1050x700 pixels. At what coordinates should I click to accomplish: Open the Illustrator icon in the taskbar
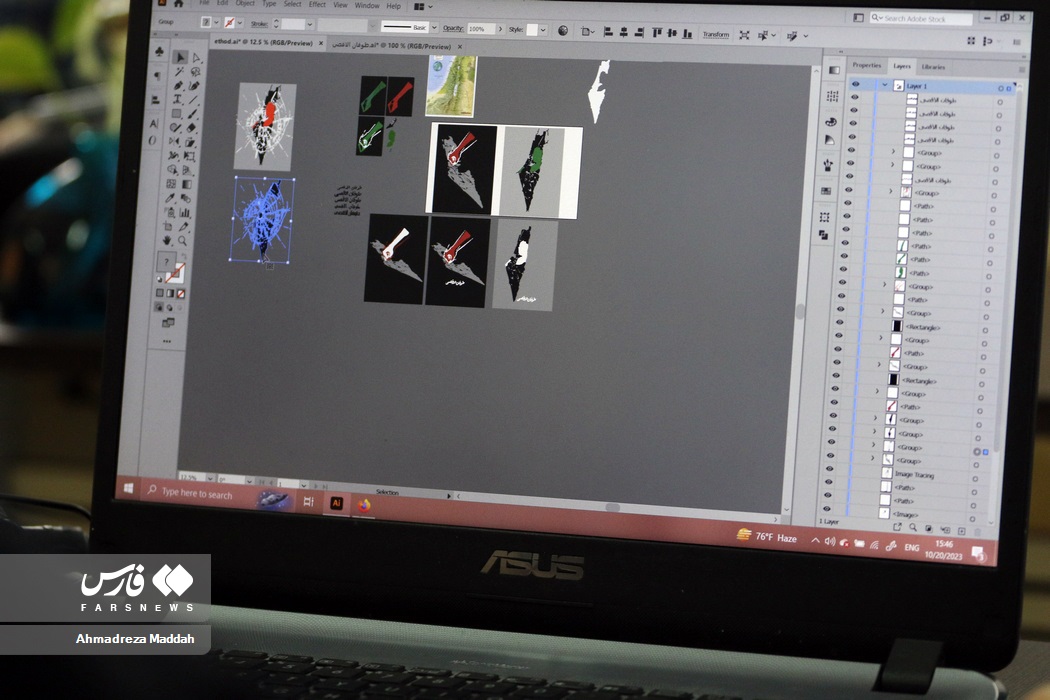(x=337, y=503)
